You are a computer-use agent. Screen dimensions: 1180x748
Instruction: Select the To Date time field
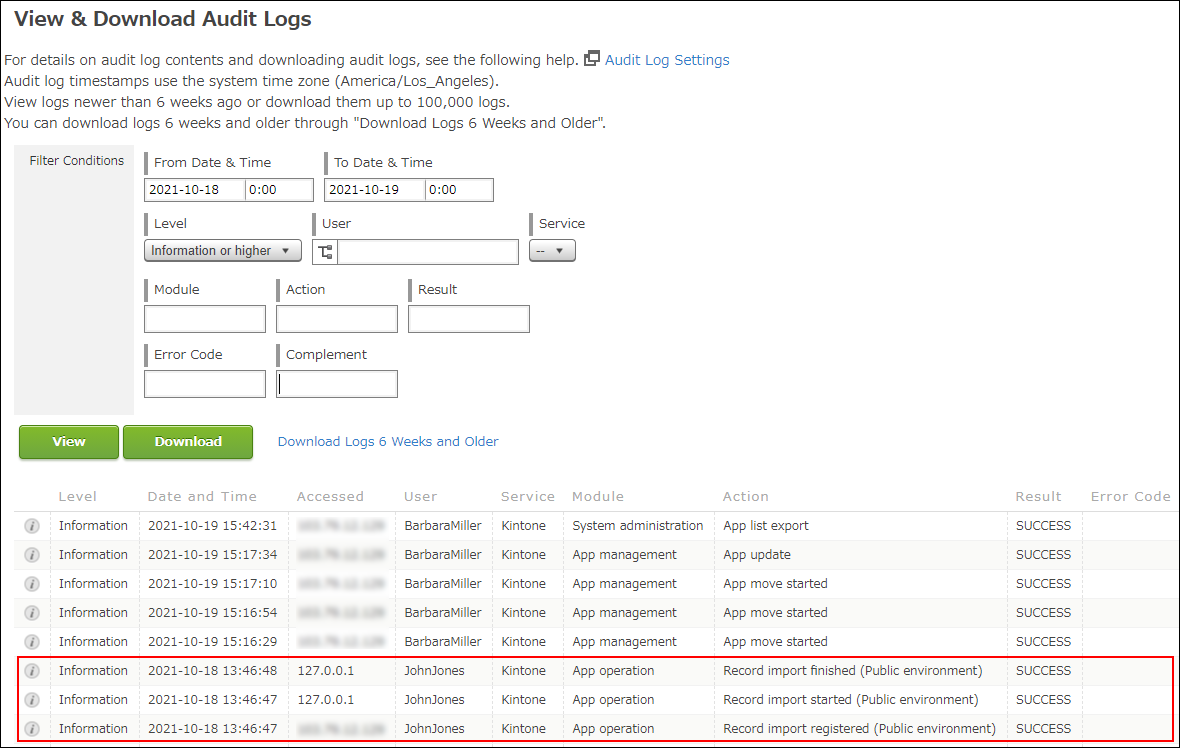point(459,189)
